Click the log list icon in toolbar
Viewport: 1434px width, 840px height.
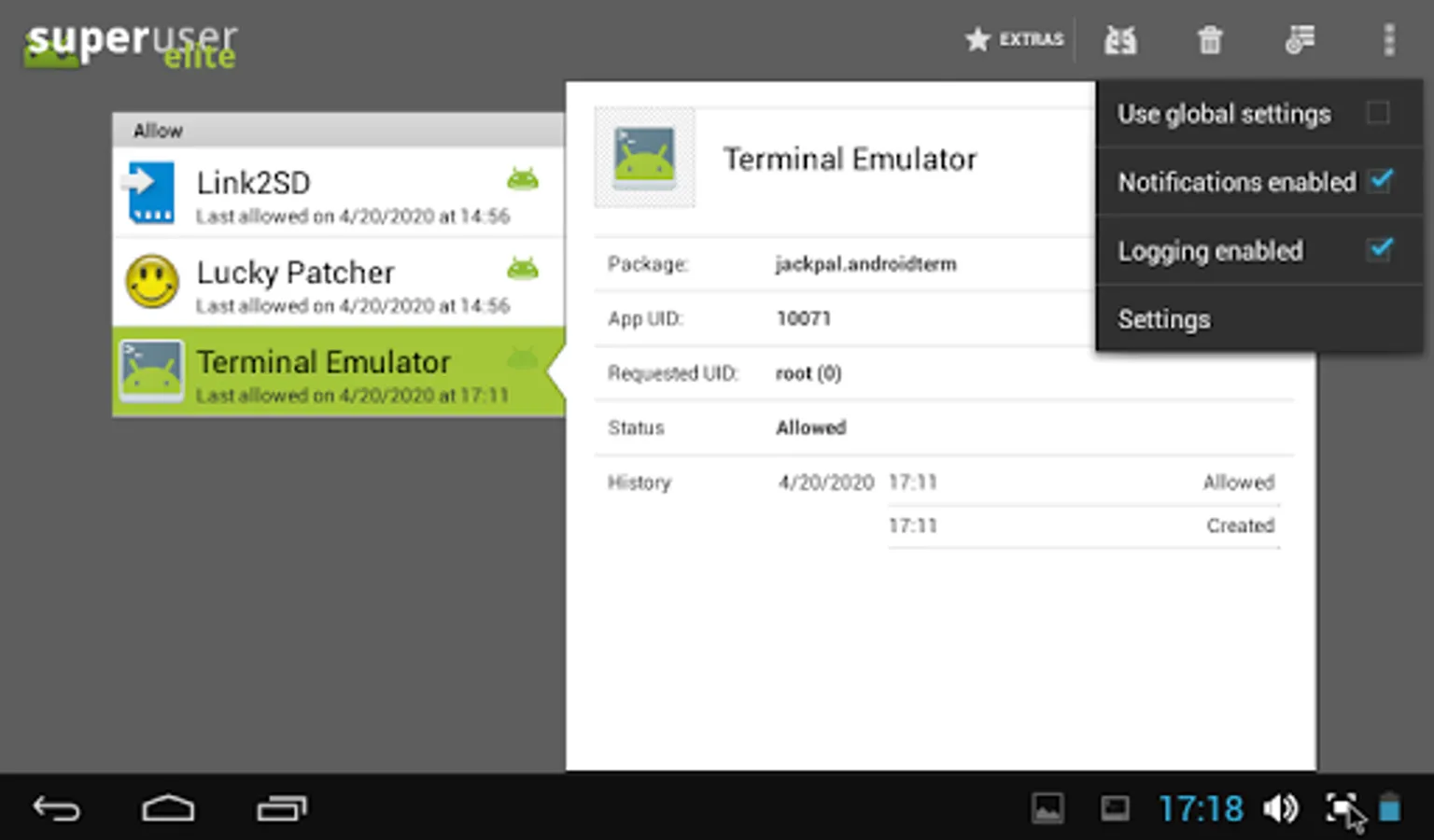click(x=1300, y=39)
